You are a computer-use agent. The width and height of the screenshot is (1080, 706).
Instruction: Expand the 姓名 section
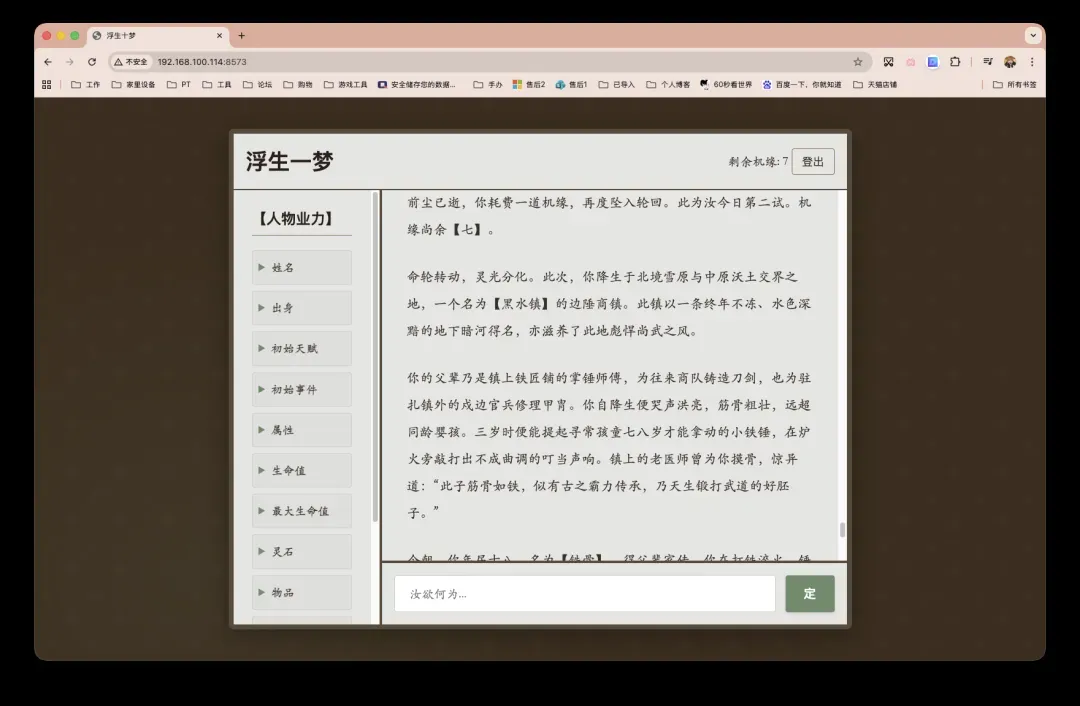(x=301, y=268)
